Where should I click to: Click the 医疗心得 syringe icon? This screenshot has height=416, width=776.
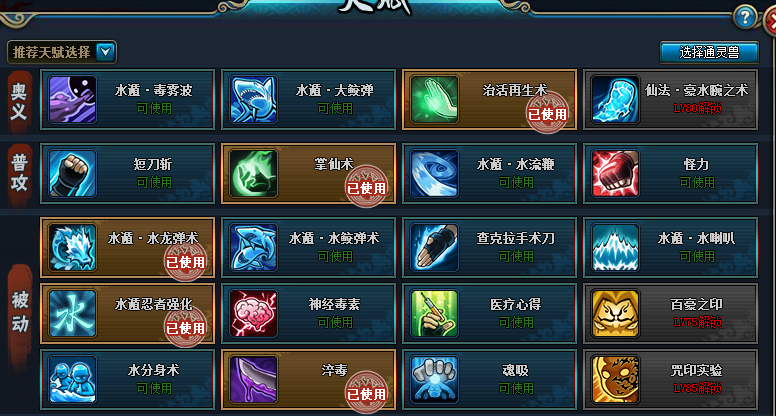click(435, 314)
